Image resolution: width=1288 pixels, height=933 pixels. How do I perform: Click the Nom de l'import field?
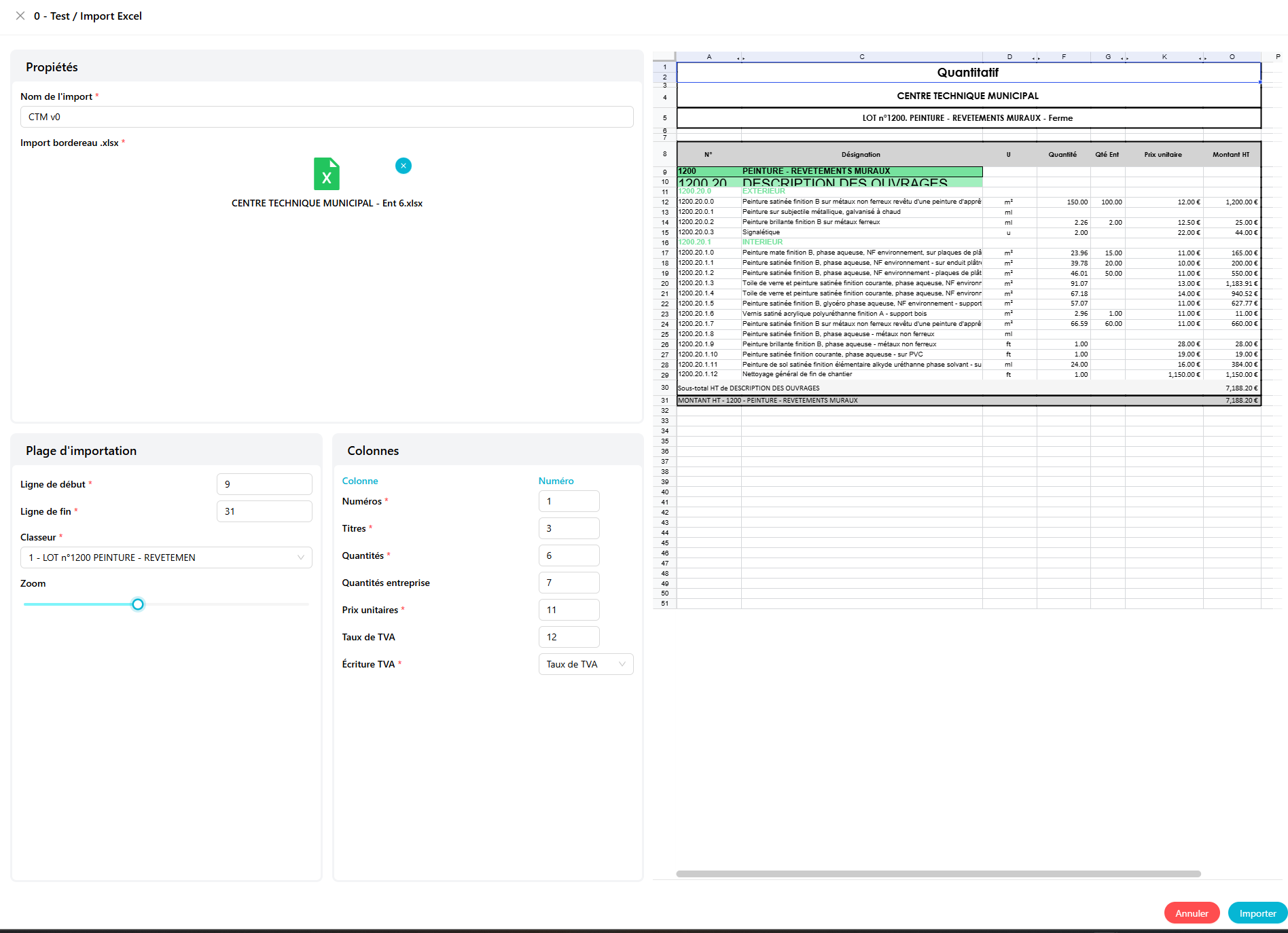327,117
